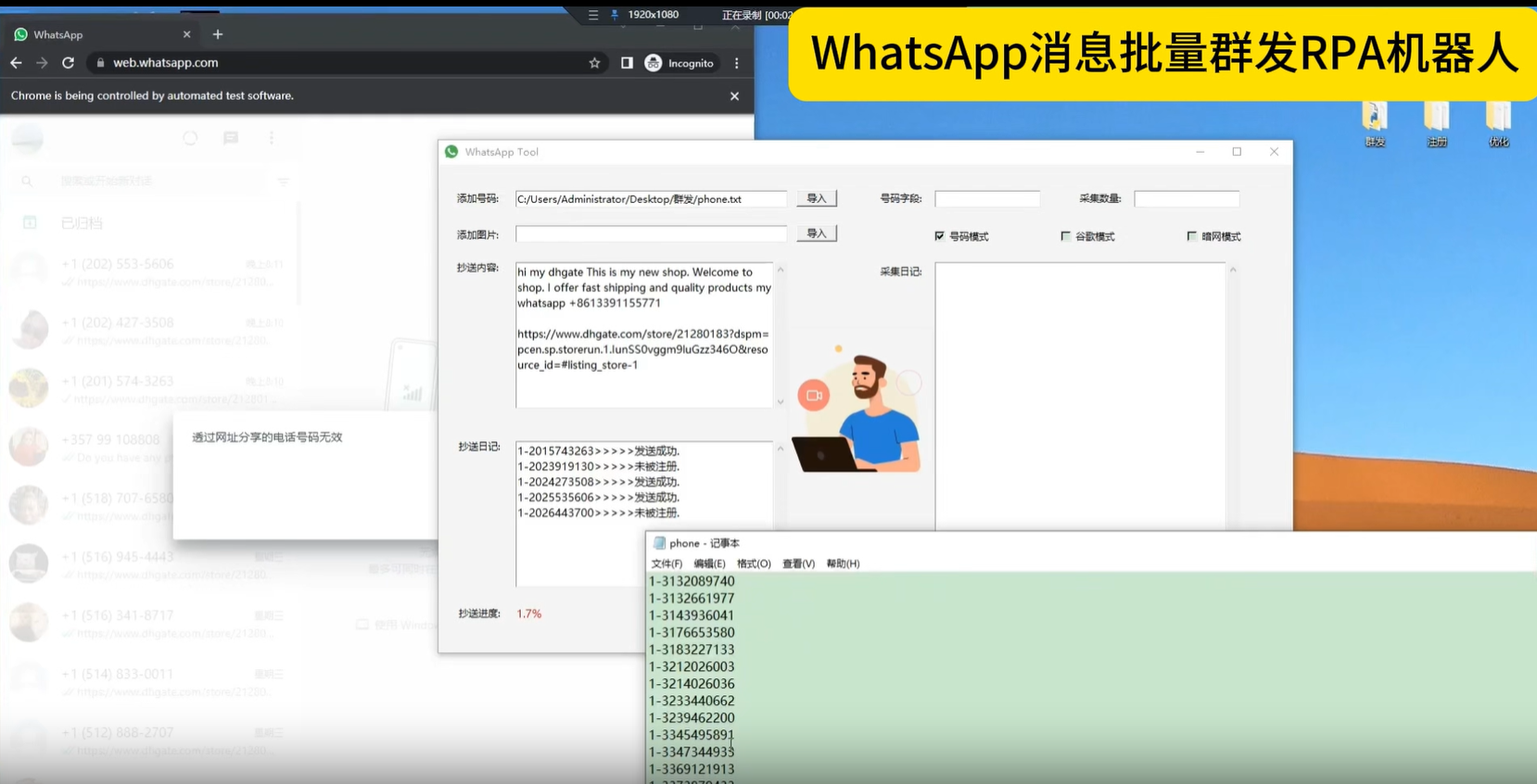Click the Chrome reload page icon
This screenshot has height=784, width=1537.
[x=68, y=63]
